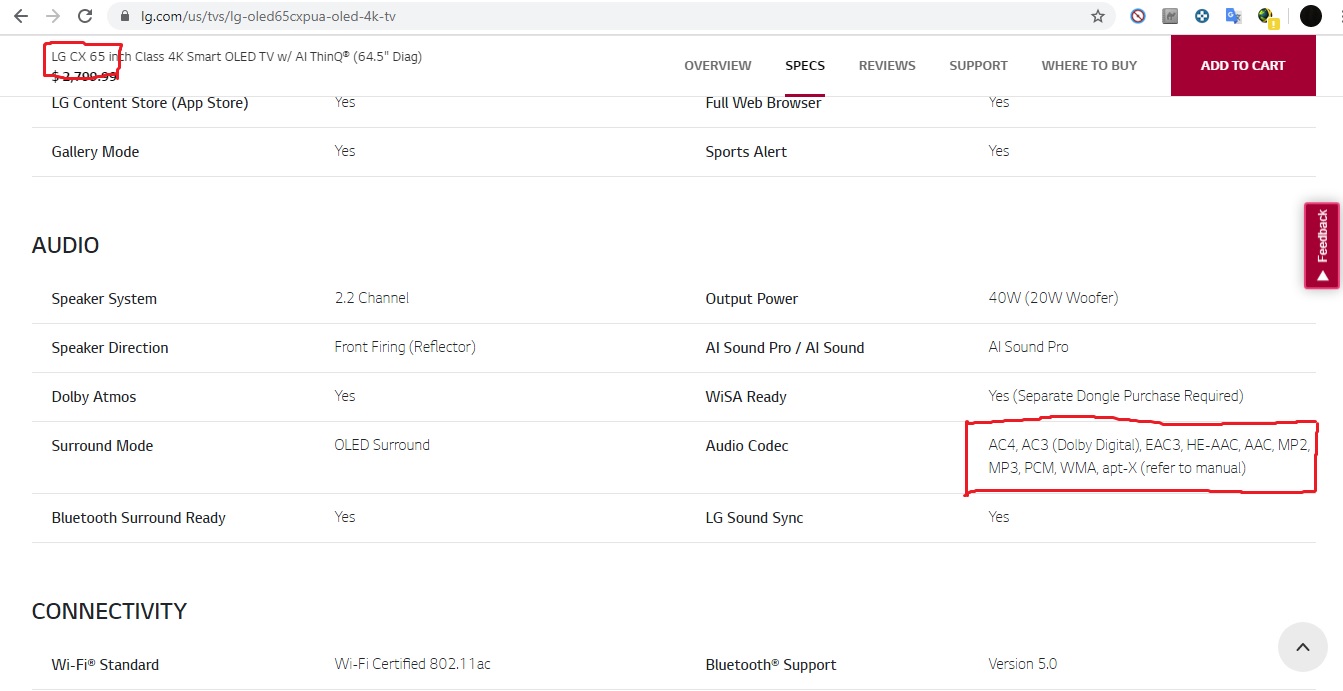Screen dimensions: 1343x691
Task: Open the Reviews tab
Action: [x=887, y=65]
